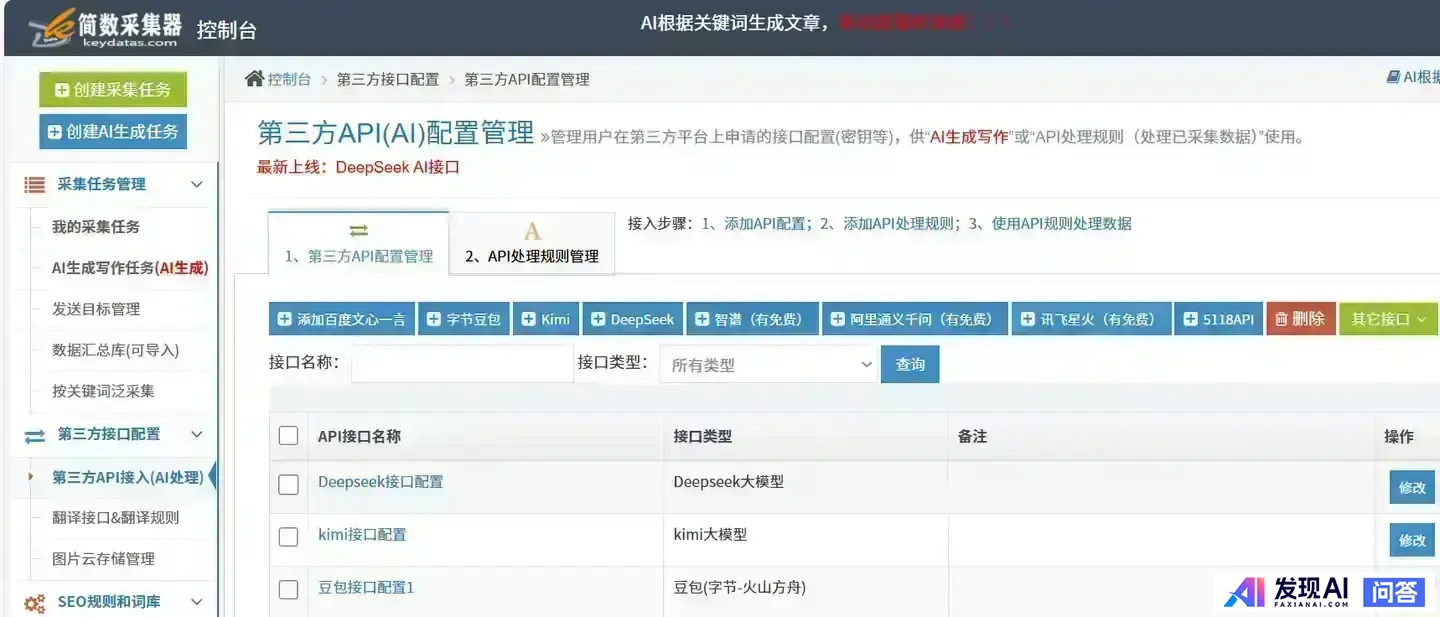This screenshot has width=1440, height=617.
Task: Click the 控制台 breadcrumb link
Action: tap(289, 79)
